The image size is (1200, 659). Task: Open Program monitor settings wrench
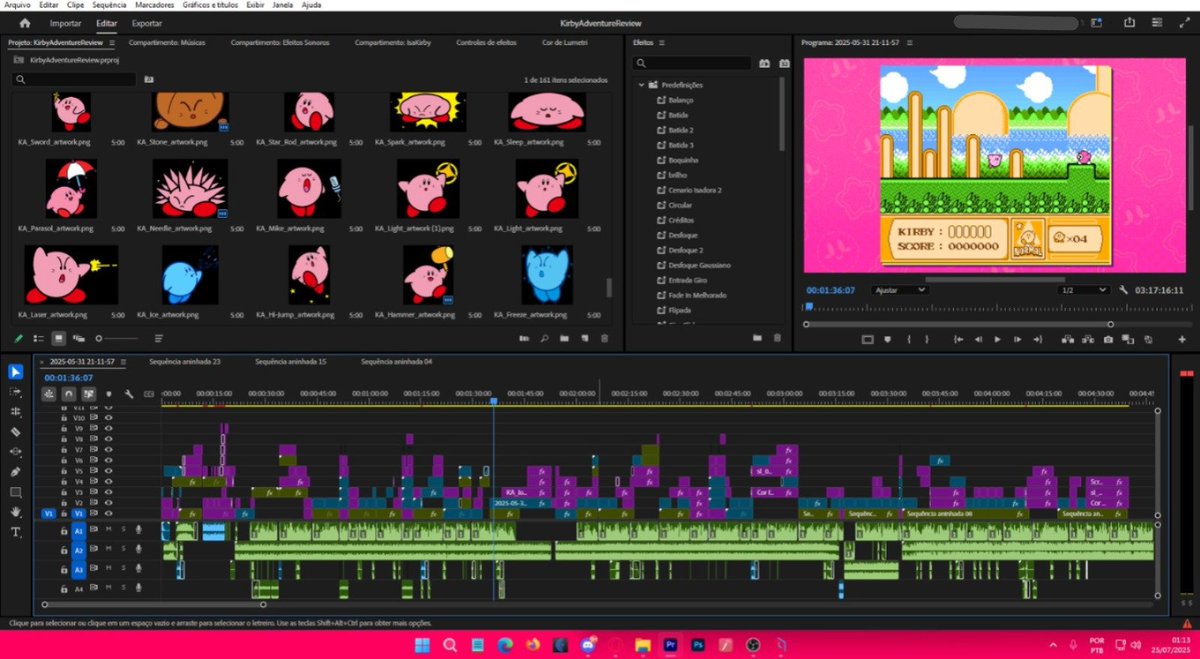(1124, 290)
